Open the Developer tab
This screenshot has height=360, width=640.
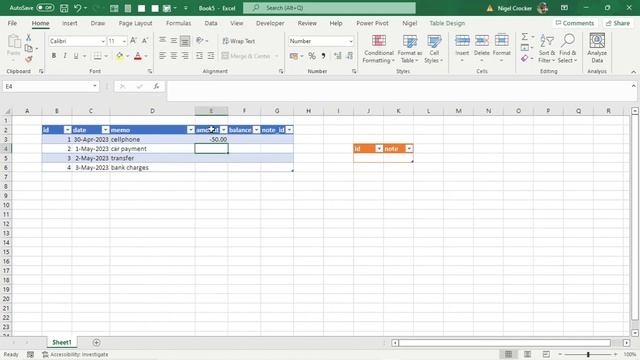coord(270,23)
